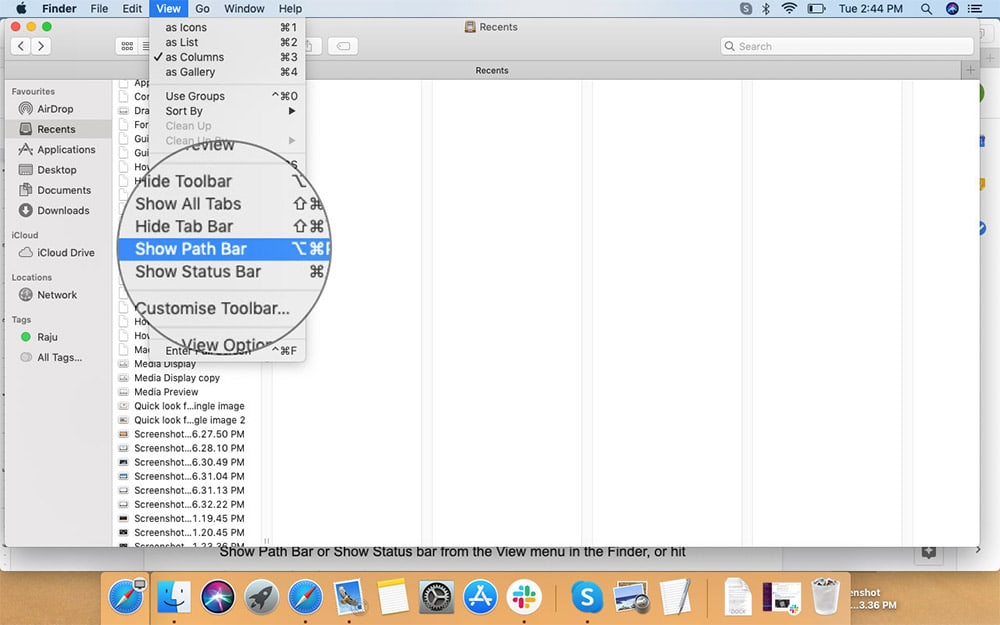This screenshot has width=1000, height=625.
Task: Toggle Wi-Fi from the menu bar
Action: coord(789,8)
